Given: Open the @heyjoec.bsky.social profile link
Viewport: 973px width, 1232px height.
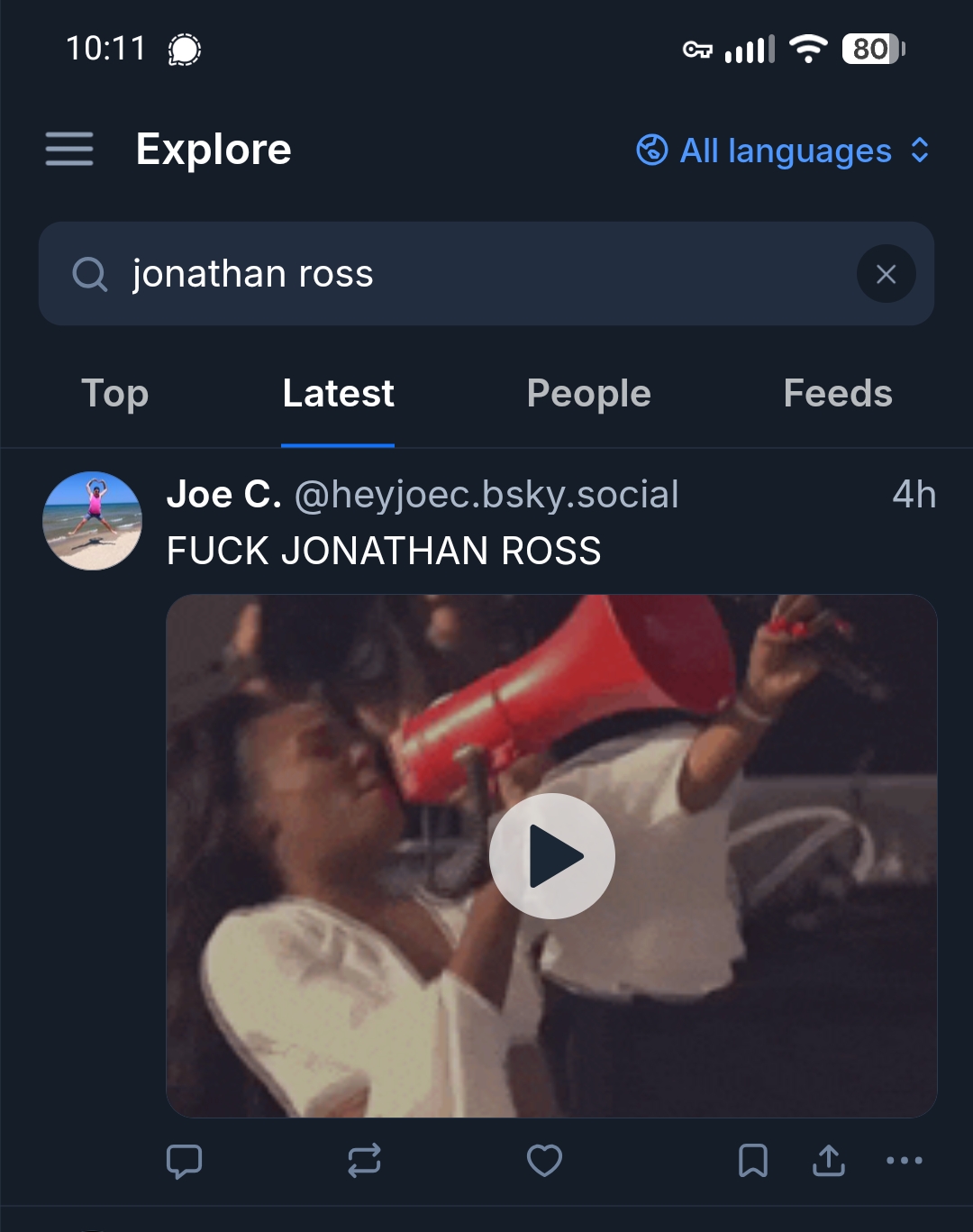Looking at the screenshot, I should pos(486,495).
